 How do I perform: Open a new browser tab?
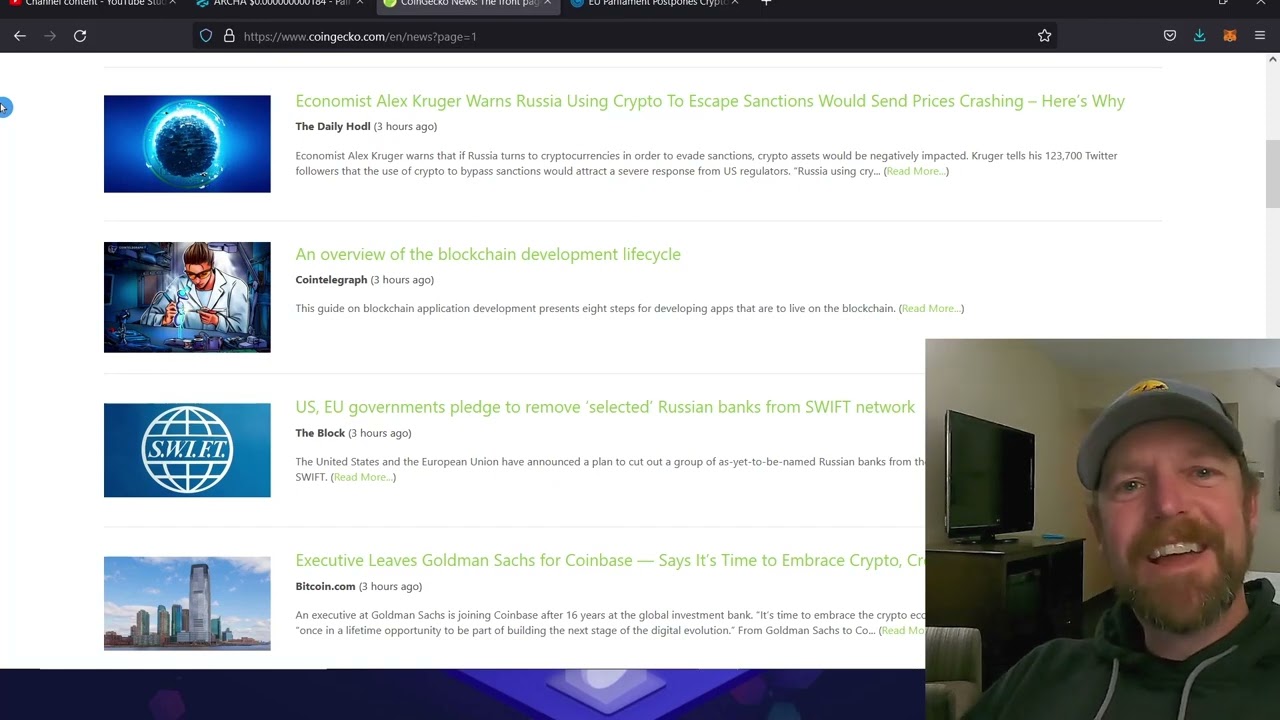[x=766, y=3]
